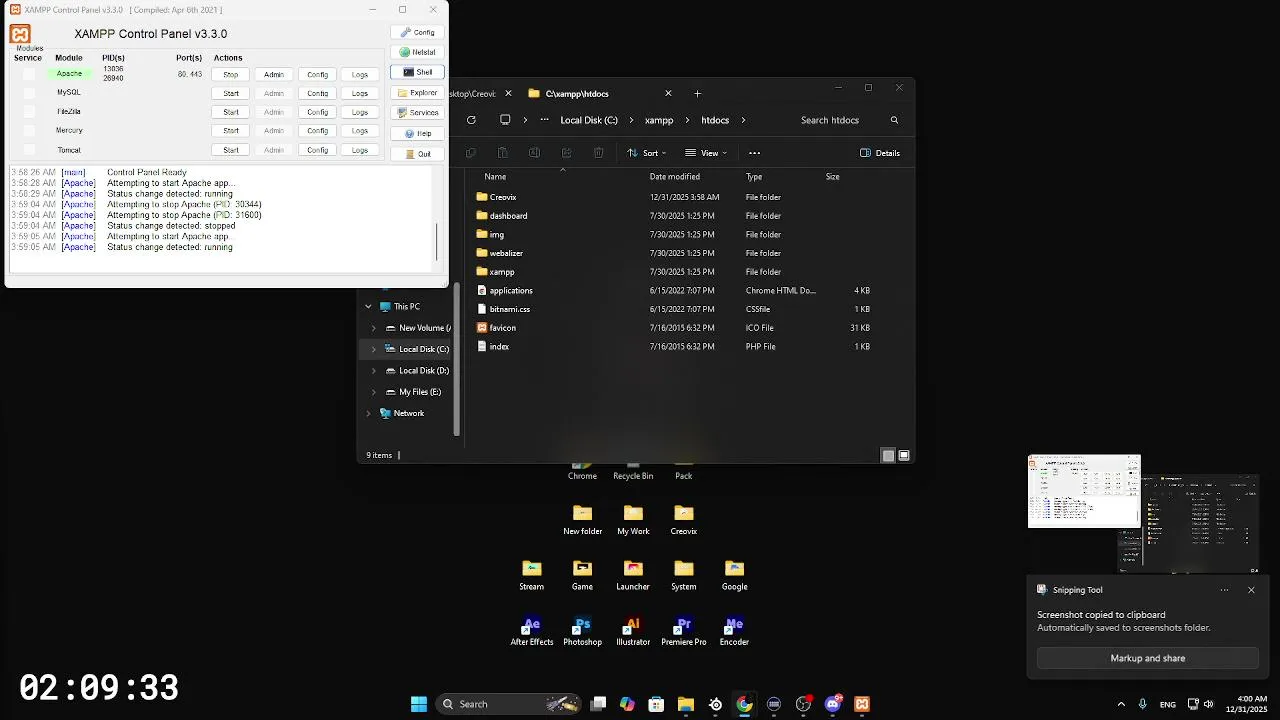Open XAMPP Config with the wrench icon

click(417, 32)
